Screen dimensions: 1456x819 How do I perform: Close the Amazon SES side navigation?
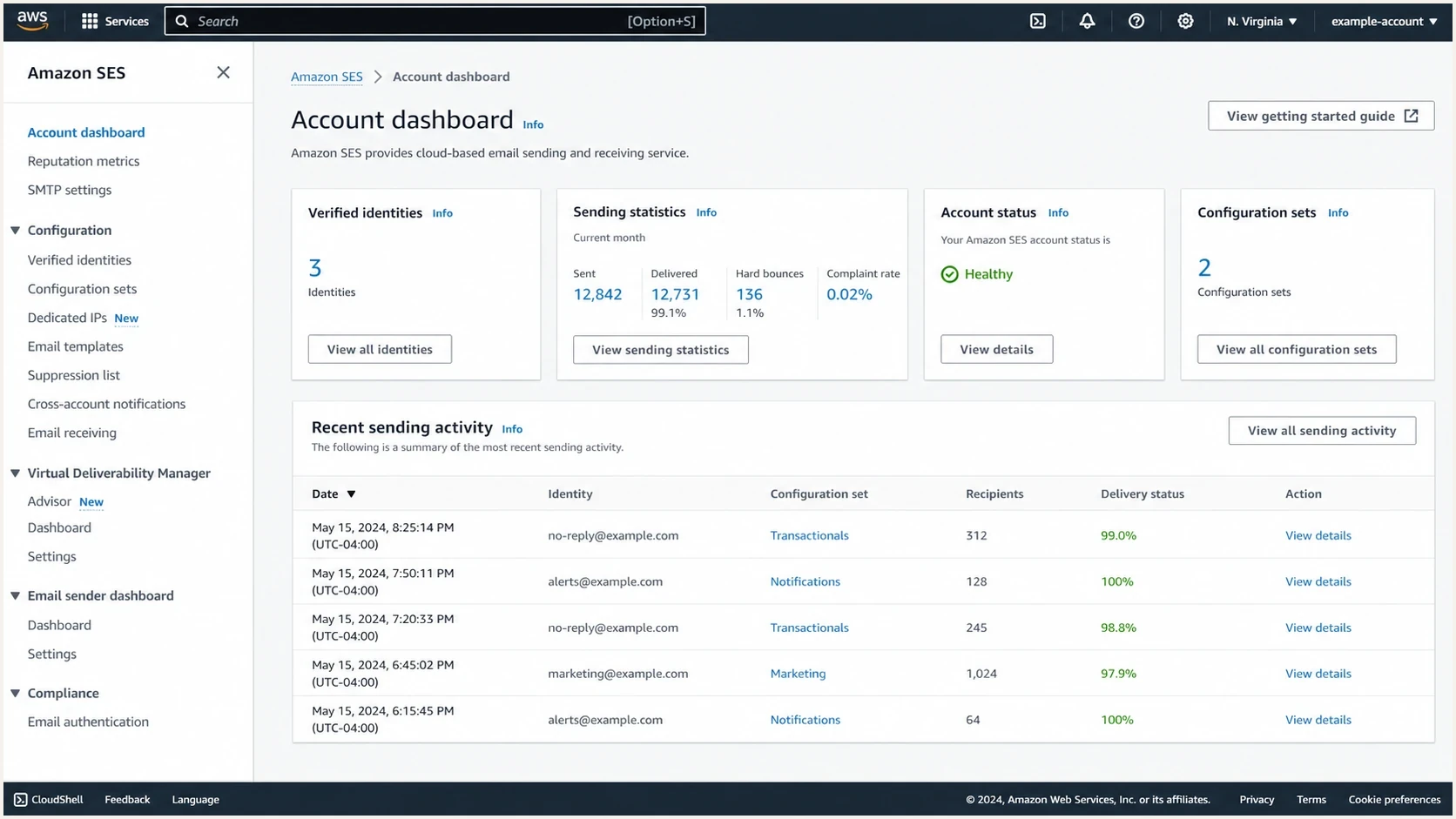224,72
